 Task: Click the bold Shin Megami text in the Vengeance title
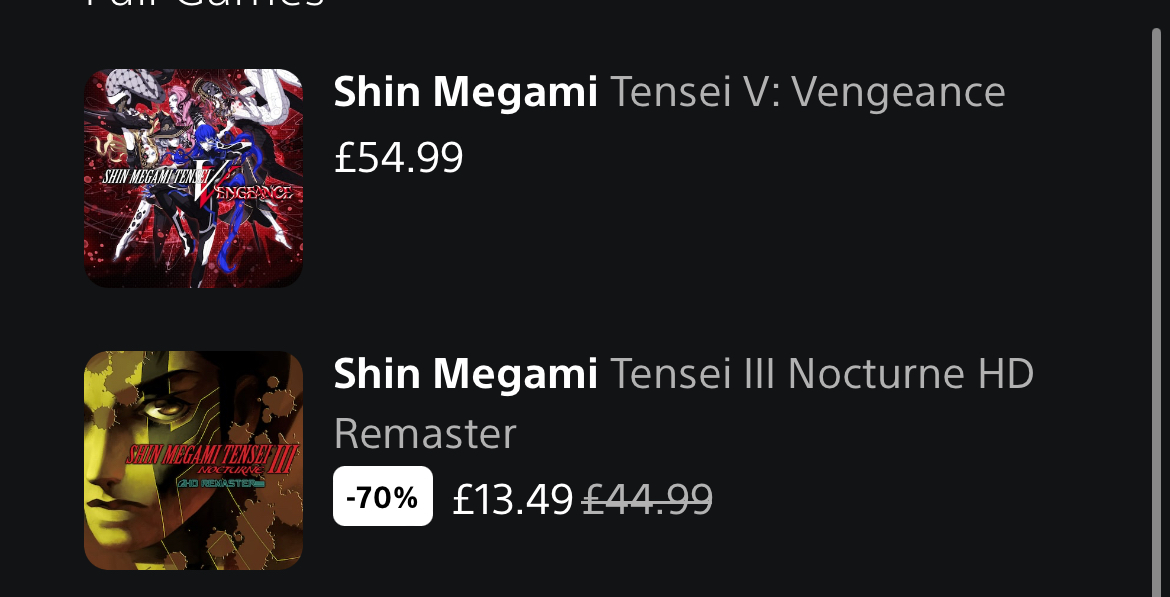[465, 93]
